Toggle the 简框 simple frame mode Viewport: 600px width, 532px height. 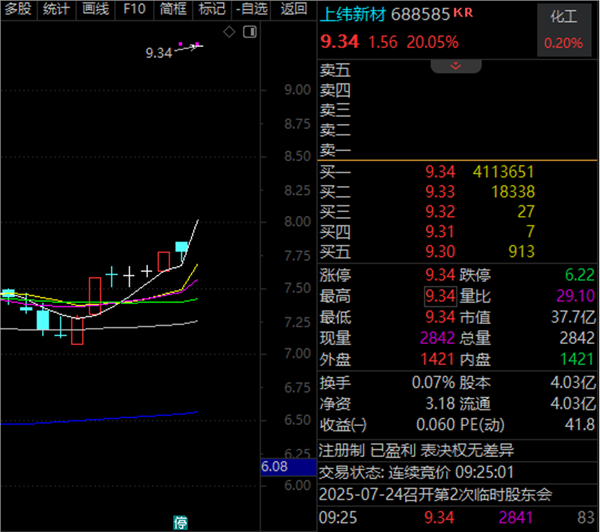173,9
